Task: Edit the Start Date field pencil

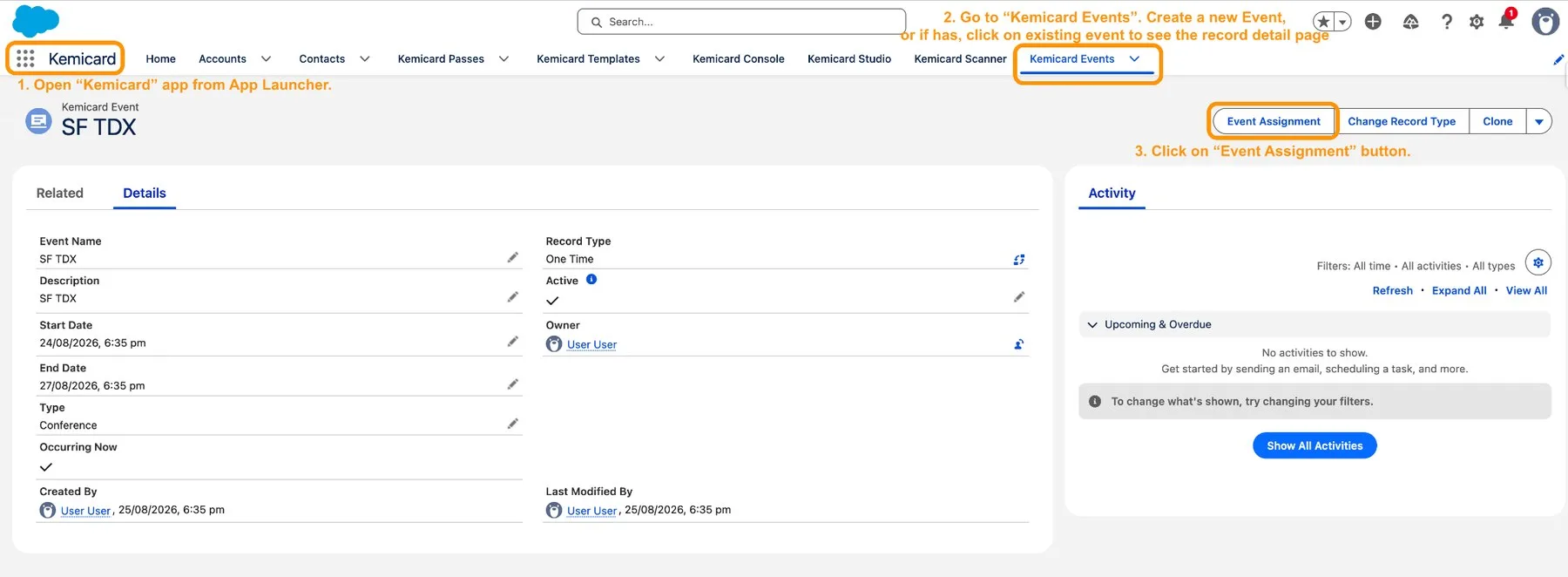Action: pyautogui.click(x=513, y=342)
